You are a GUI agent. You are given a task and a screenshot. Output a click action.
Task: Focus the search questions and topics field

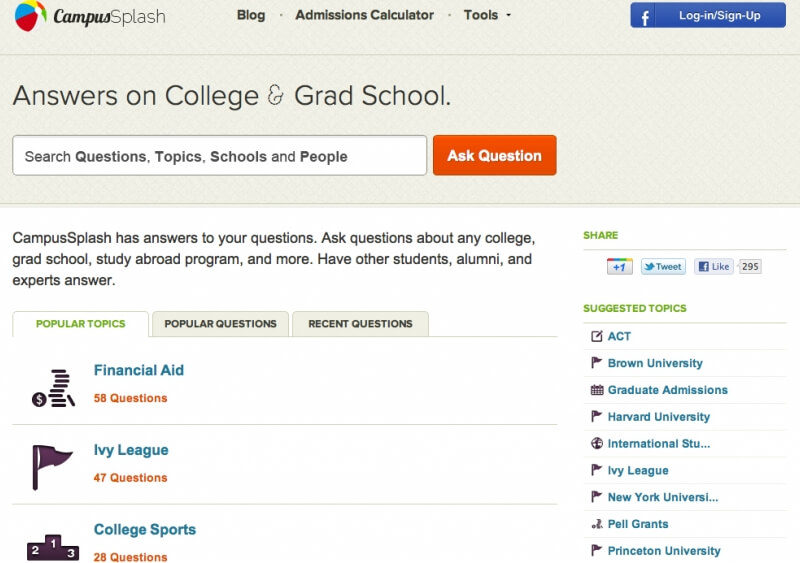click(219, 155)
